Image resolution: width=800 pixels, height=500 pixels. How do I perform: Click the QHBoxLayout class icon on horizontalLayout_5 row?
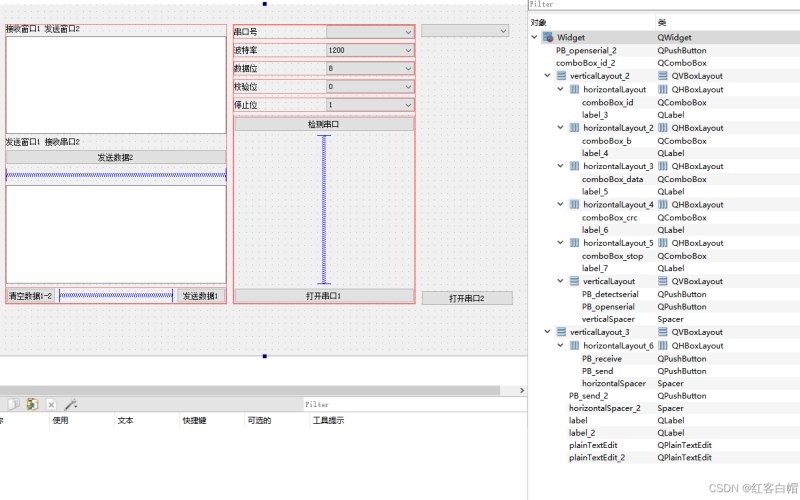663,242
